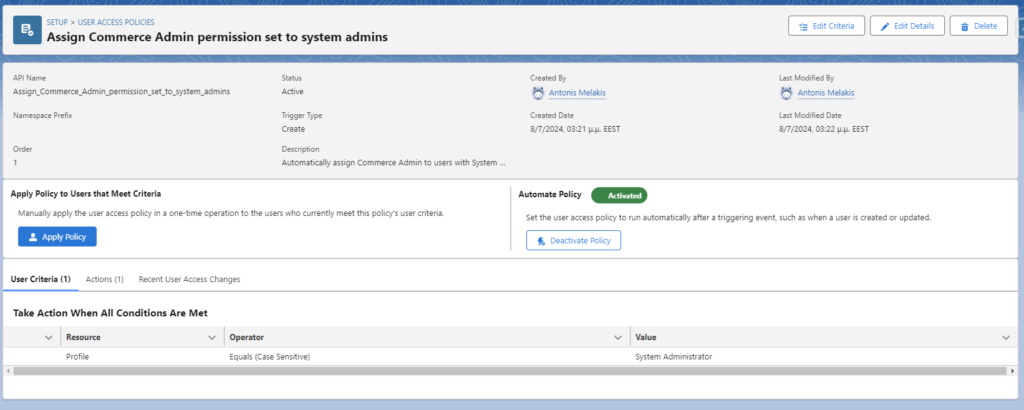Click the Edit Criteria button
The height and width of the screenshot is (410, 1024).
tap(826, 26)
